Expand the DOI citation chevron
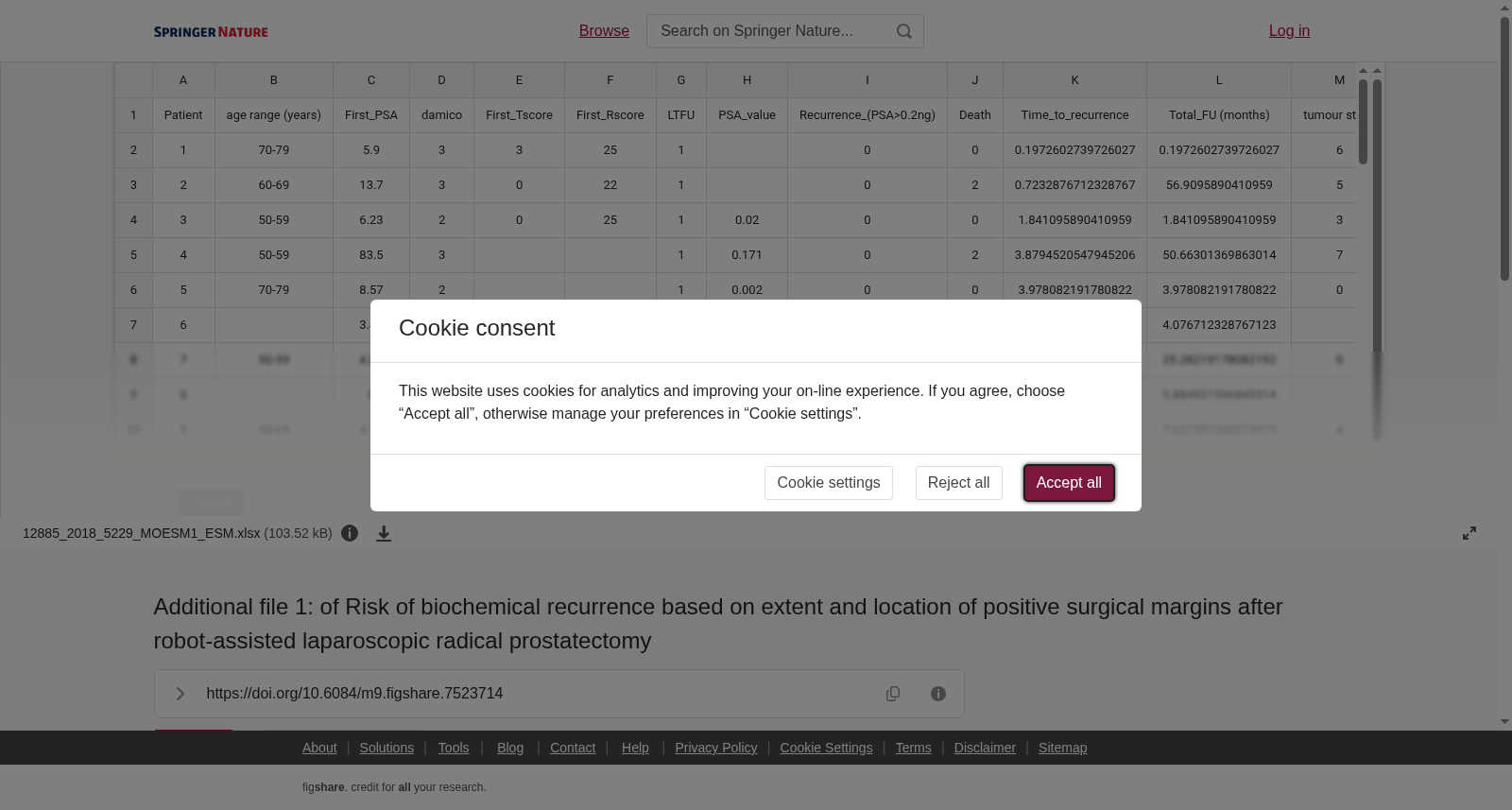This screenshot has width=1512, height=810. [x=180, y=694]
